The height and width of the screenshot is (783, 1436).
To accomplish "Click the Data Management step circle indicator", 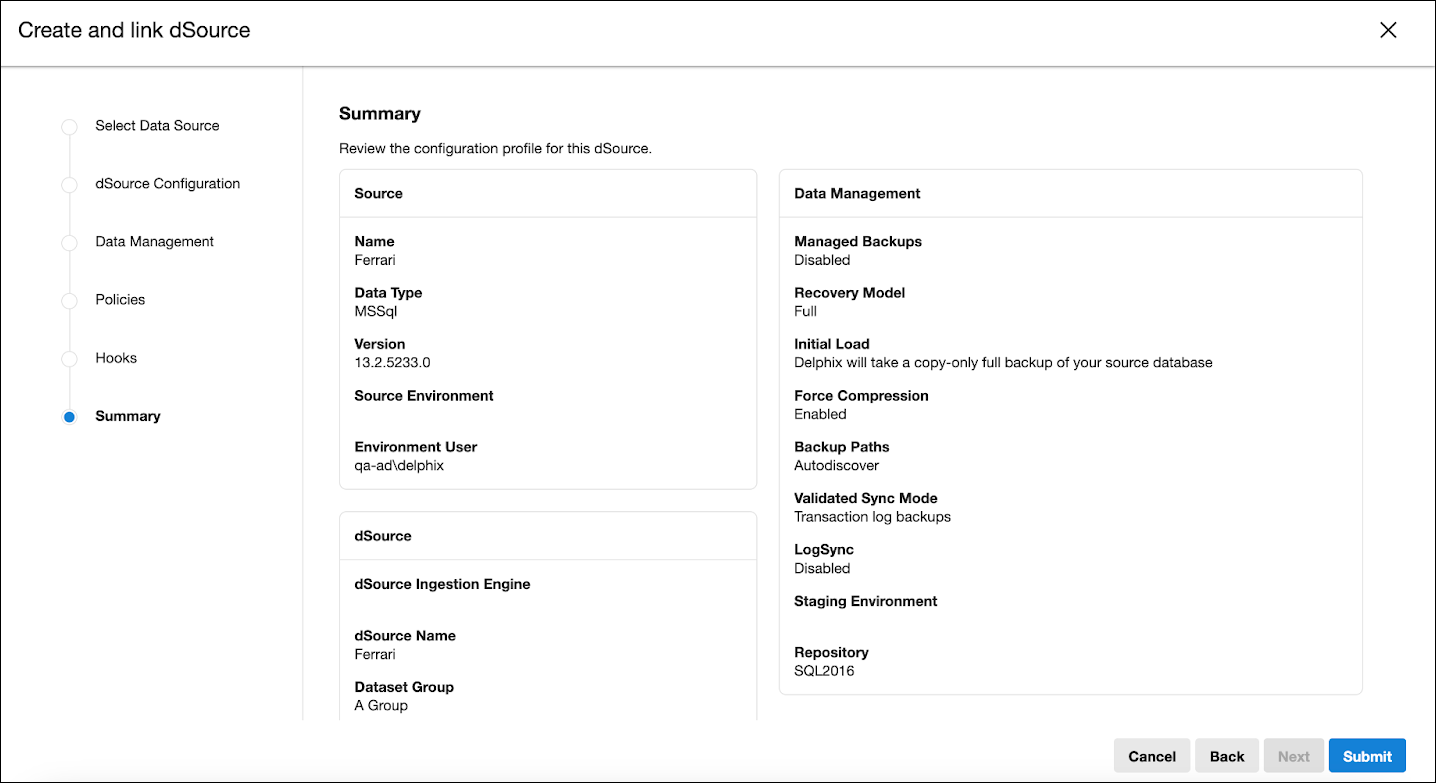I will (69, 243).
